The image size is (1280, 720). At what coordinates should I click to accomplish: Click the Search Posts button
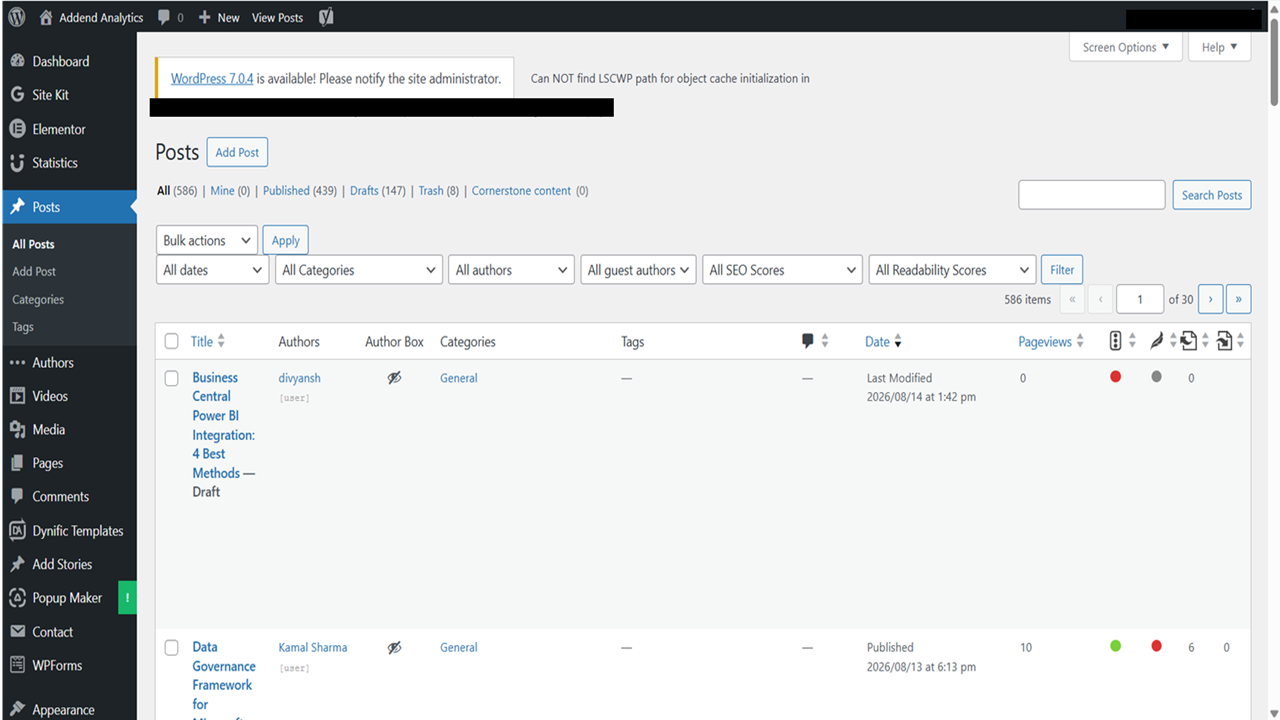1212,195
